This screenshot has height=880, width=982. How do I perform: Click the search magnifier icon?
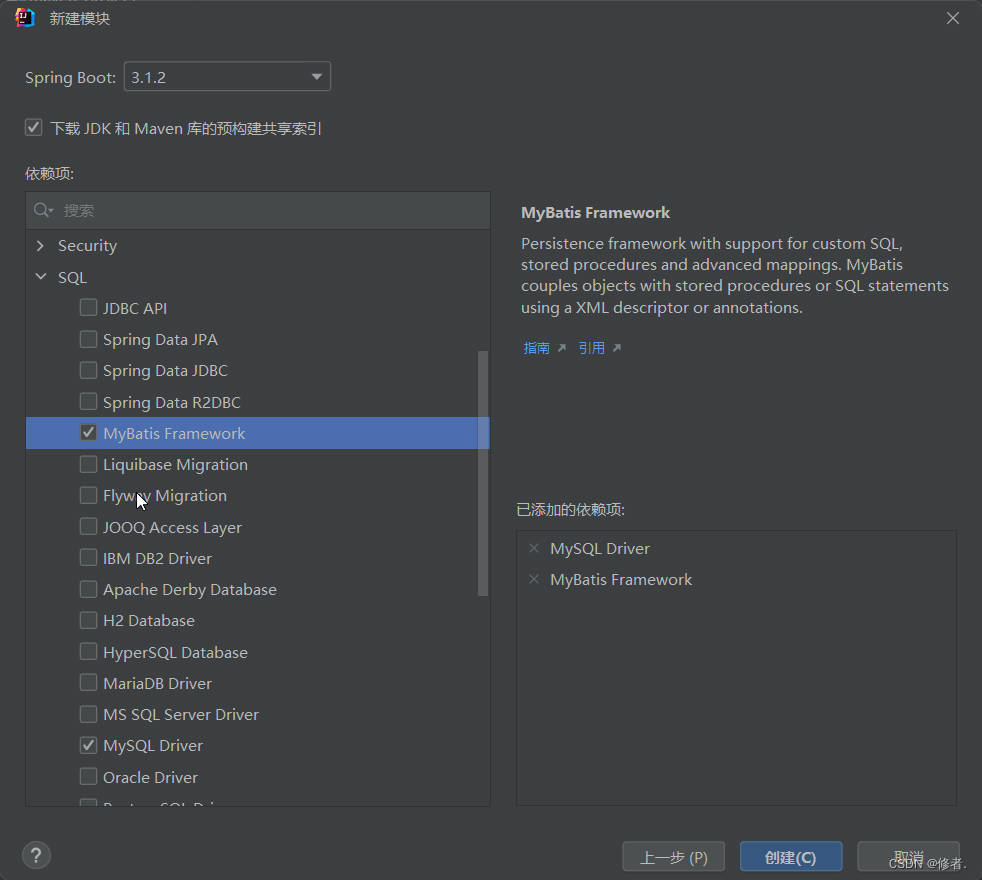[x=43, y=210]
